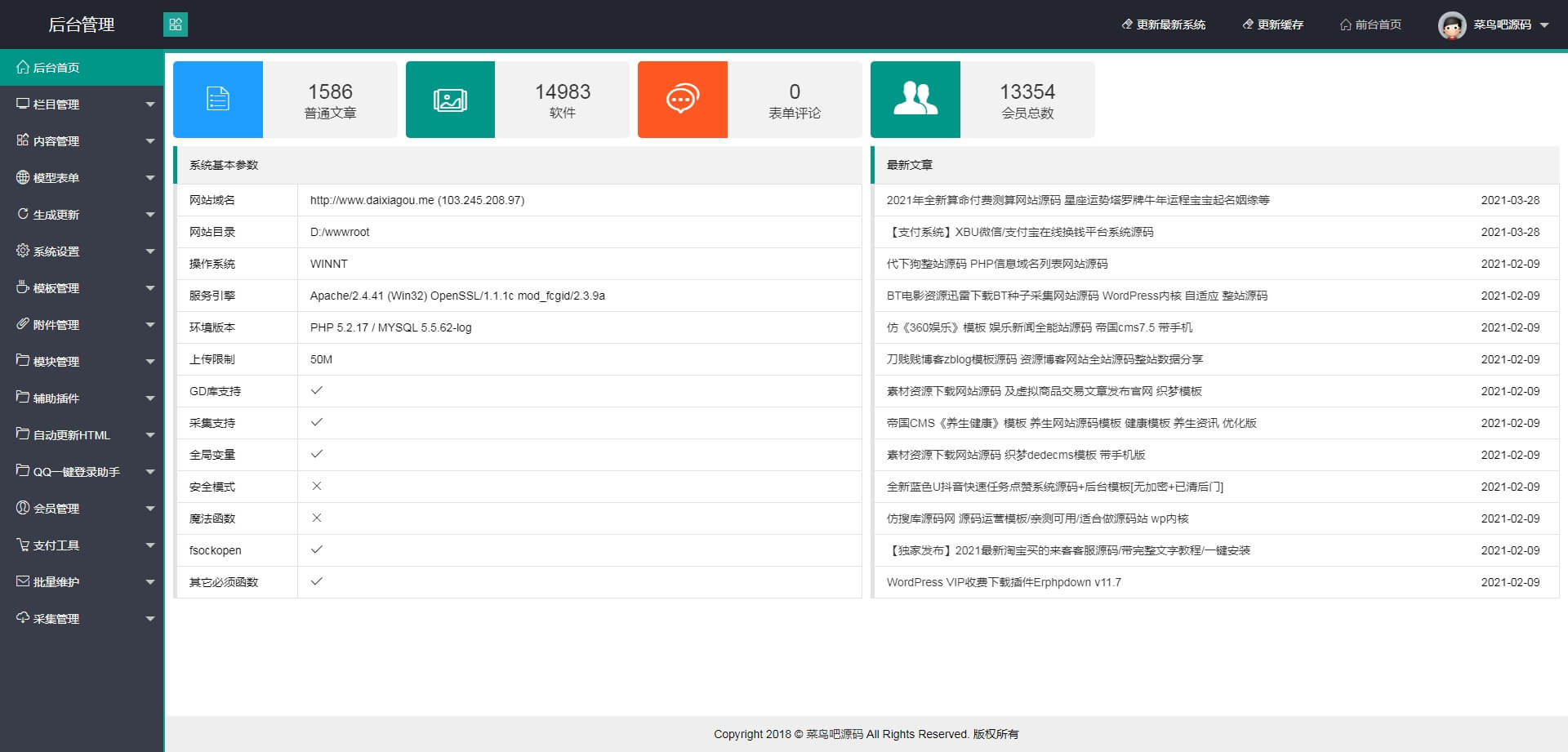Open the WordPress VIP收费下载插件 article
1568x752 pixels.
[1004, 582]
